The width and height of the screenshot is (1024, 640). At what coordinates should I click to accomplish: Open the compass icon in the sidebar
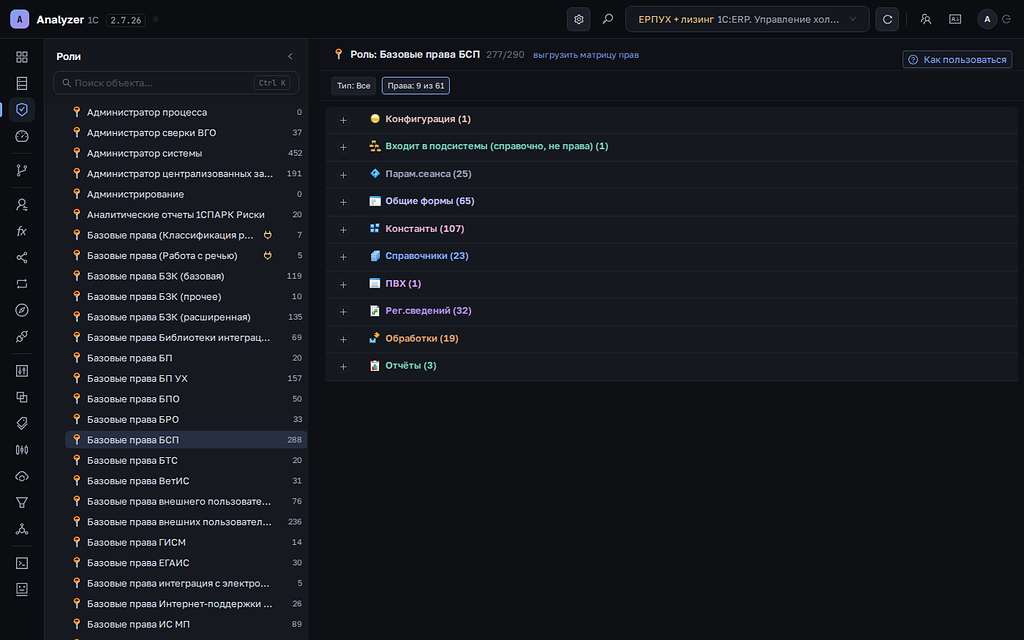tap(22, 310)
